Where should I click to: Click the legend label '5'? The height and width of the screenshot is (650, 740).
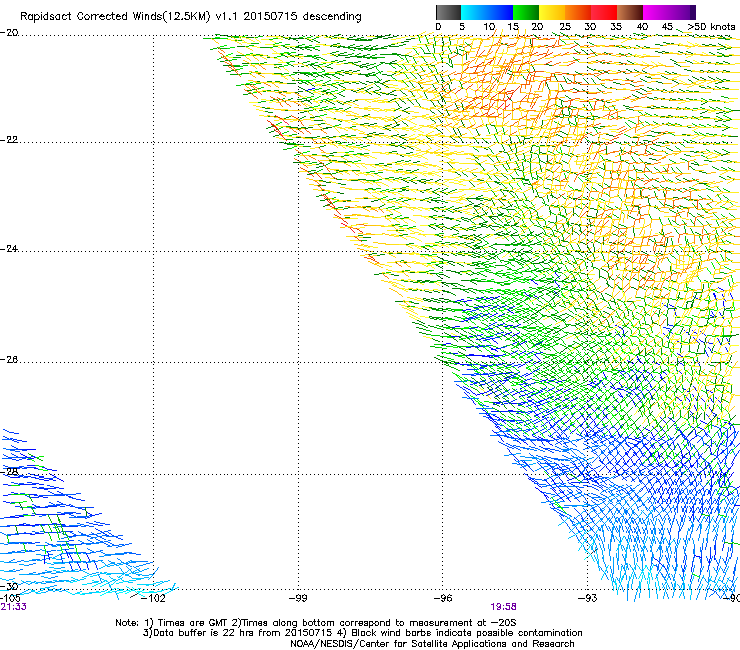(462, 27)
